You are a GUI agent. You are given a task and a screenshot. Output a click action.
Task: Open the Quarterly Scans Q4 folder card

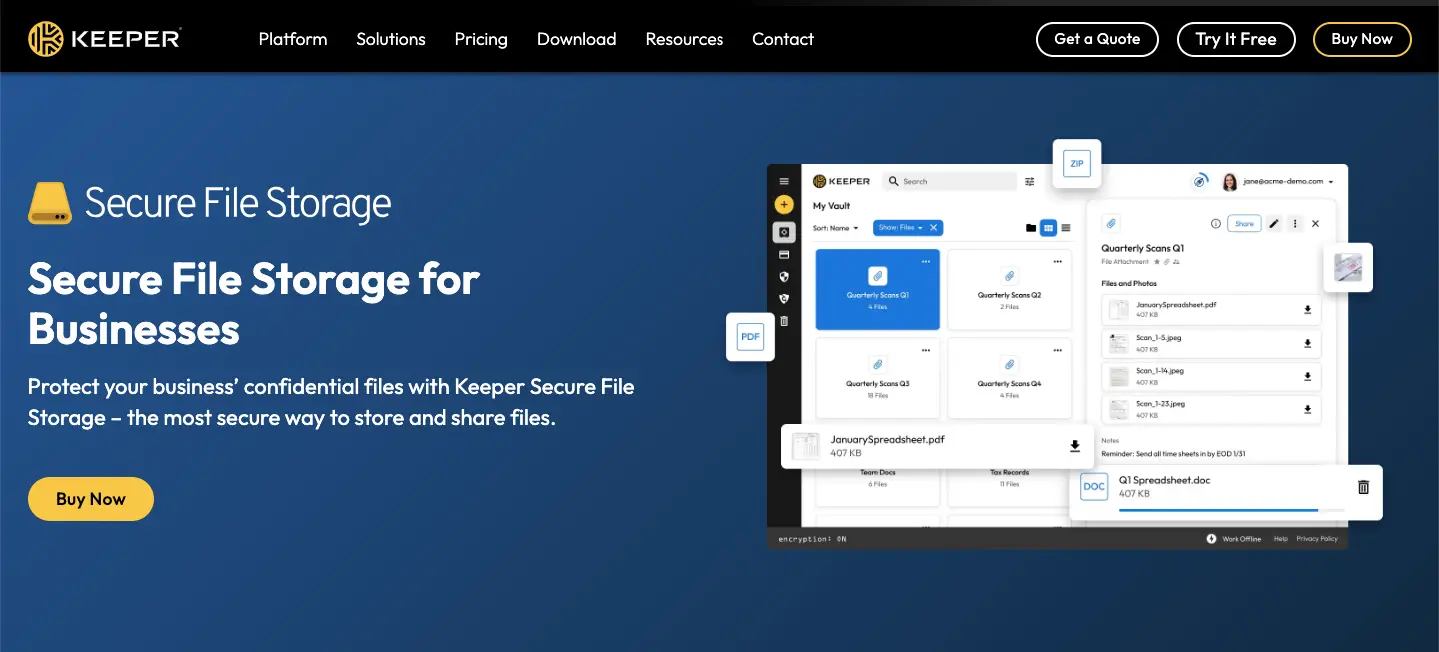click(x=1009, y=378)
